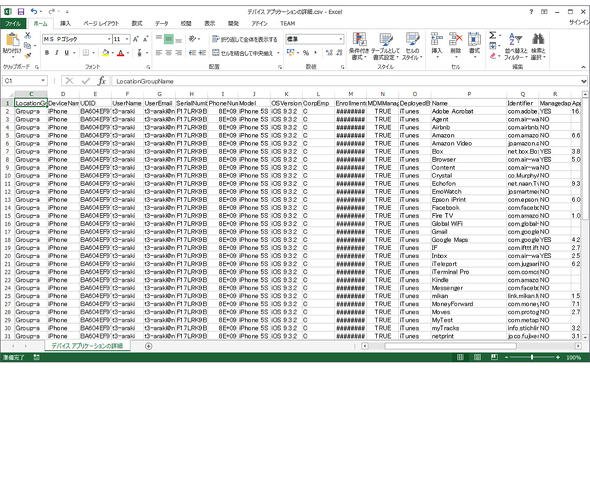Toggle Italic formatting
The image size is (590, 503).
point(56,53)
